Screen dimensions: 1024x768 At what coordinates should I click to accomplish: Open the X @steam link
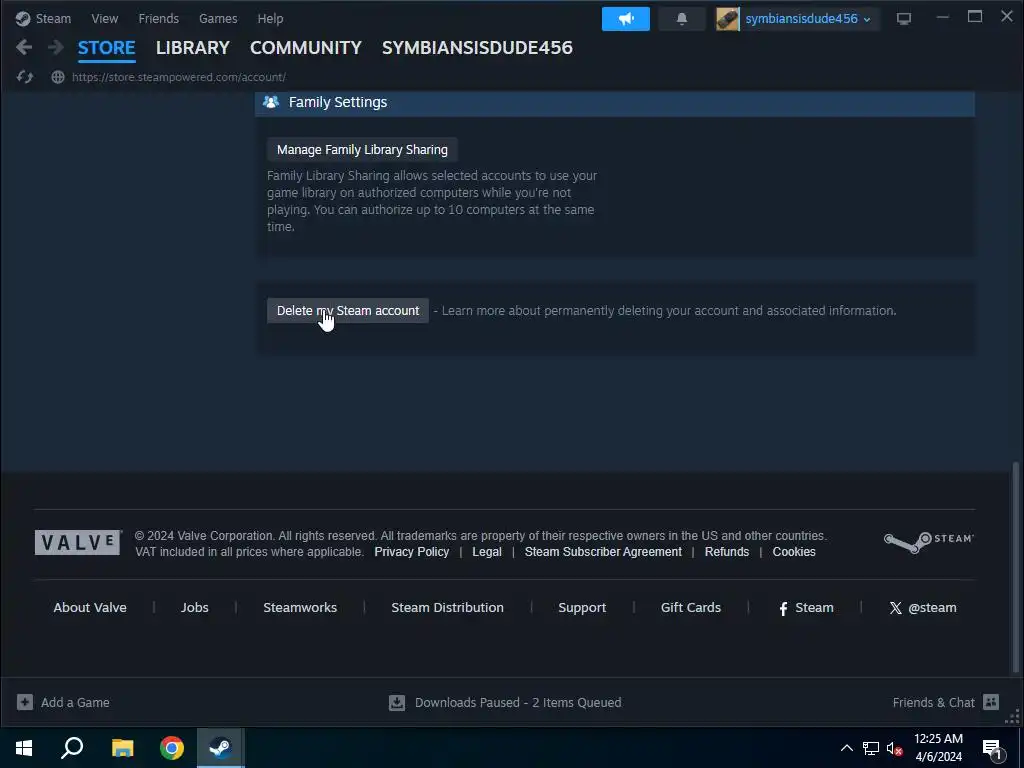tap(923, 607)
